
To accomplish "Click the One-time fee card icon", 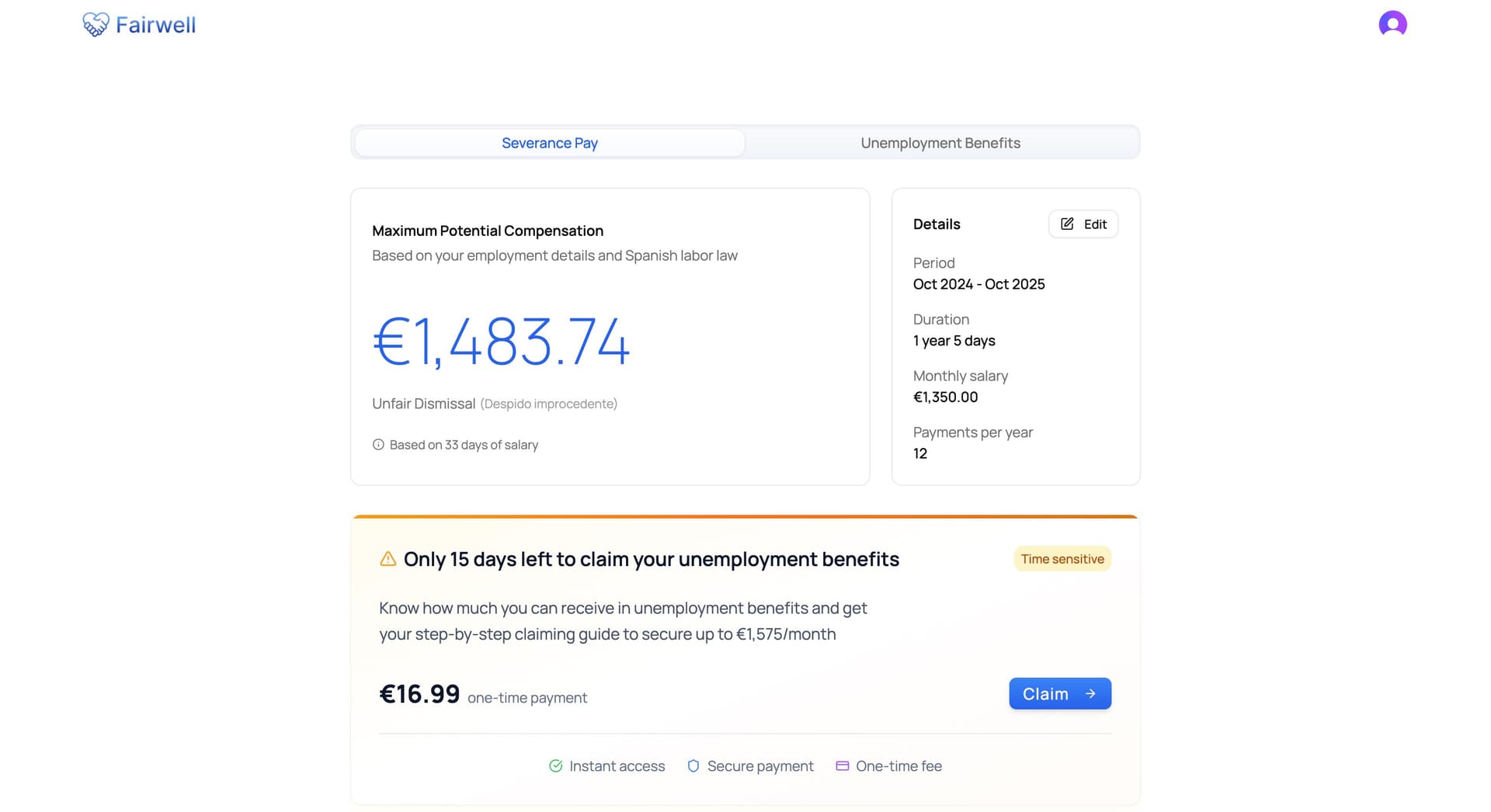I will pos(842,766).
